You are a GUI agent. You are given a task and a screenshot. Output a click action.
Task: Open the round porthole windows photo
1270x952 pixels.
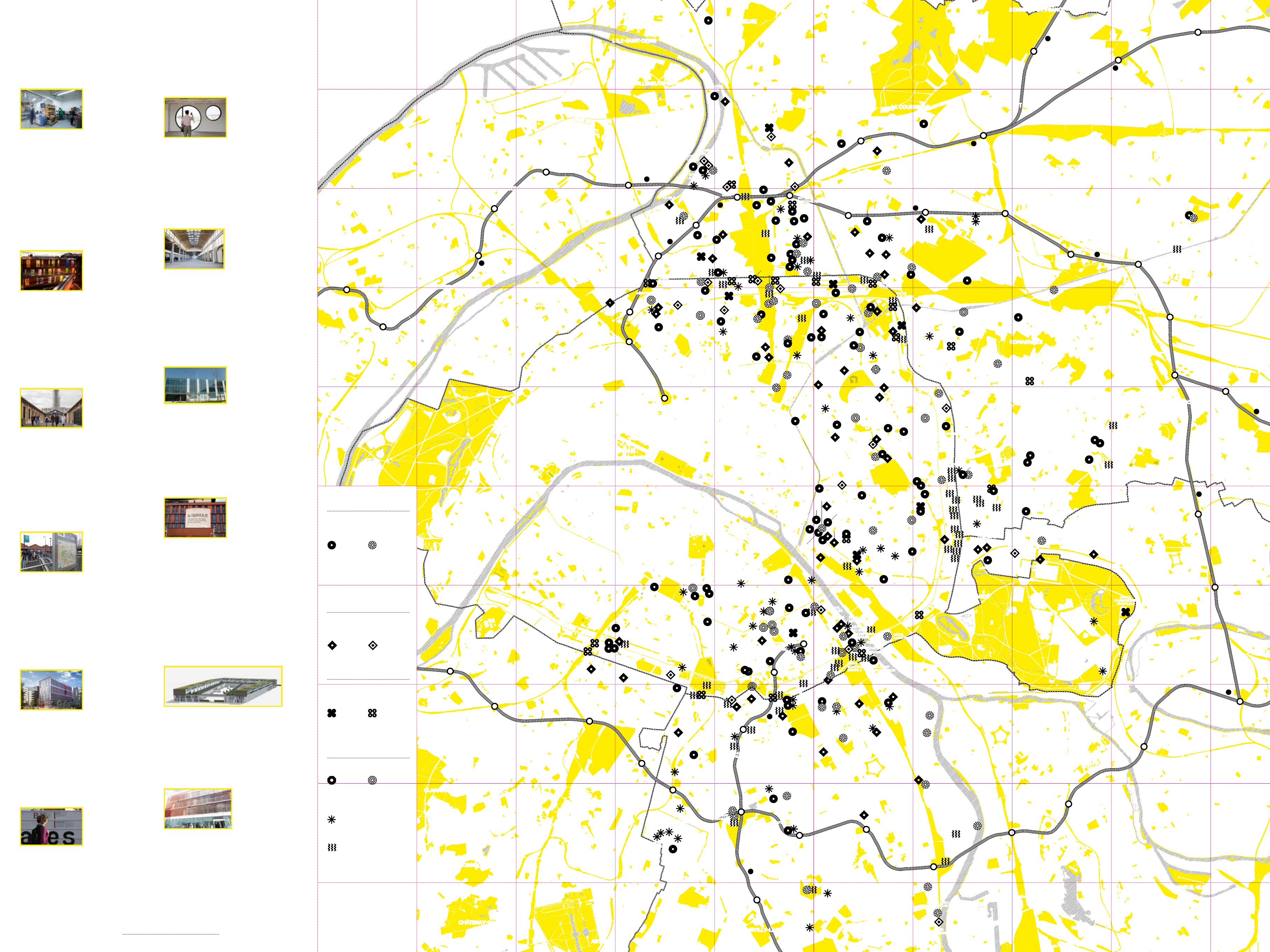(x=195, y=118)
